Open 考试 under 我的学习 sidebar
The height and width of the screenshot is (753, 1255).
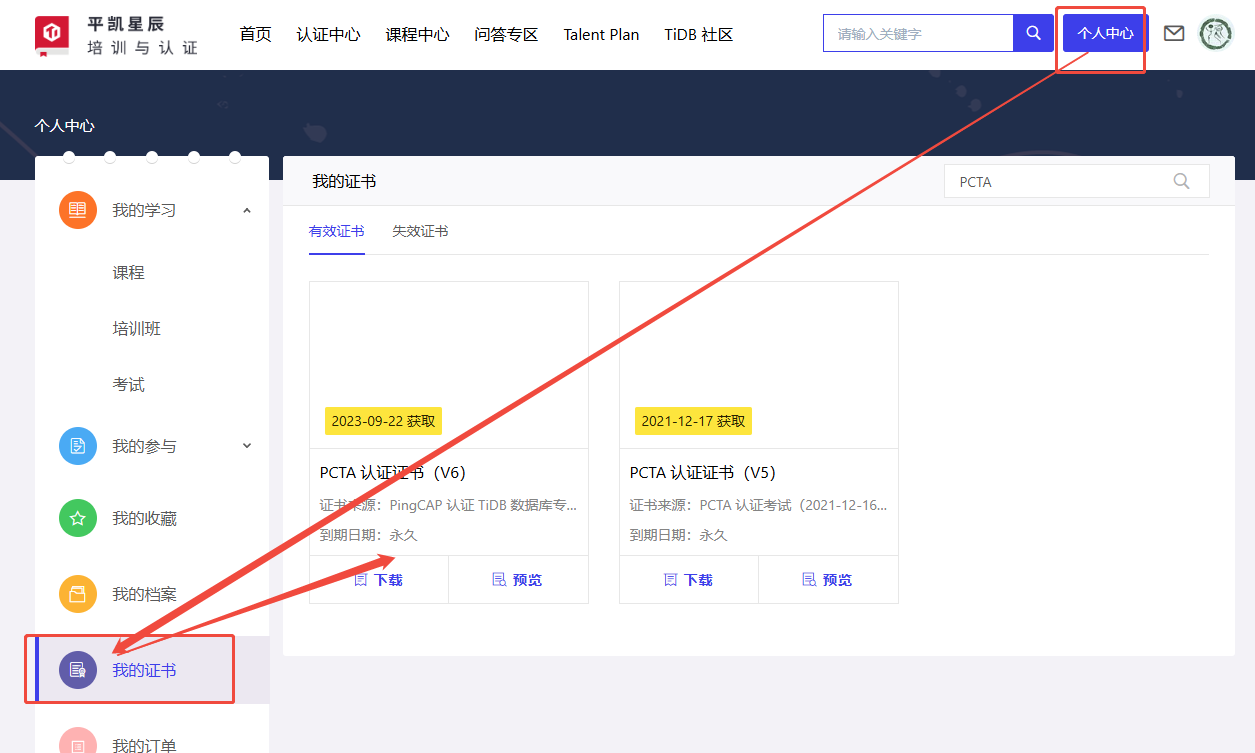tap(129, 384)
